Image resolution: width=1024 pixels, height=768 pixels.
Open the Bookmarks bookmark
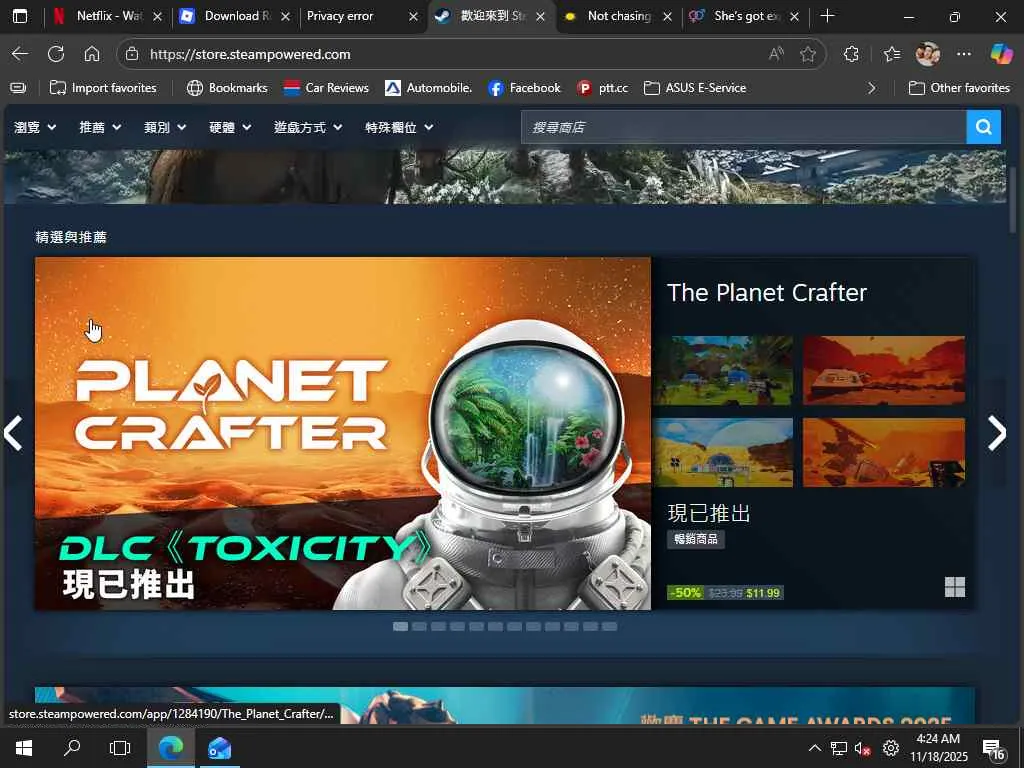coord(227,88)
